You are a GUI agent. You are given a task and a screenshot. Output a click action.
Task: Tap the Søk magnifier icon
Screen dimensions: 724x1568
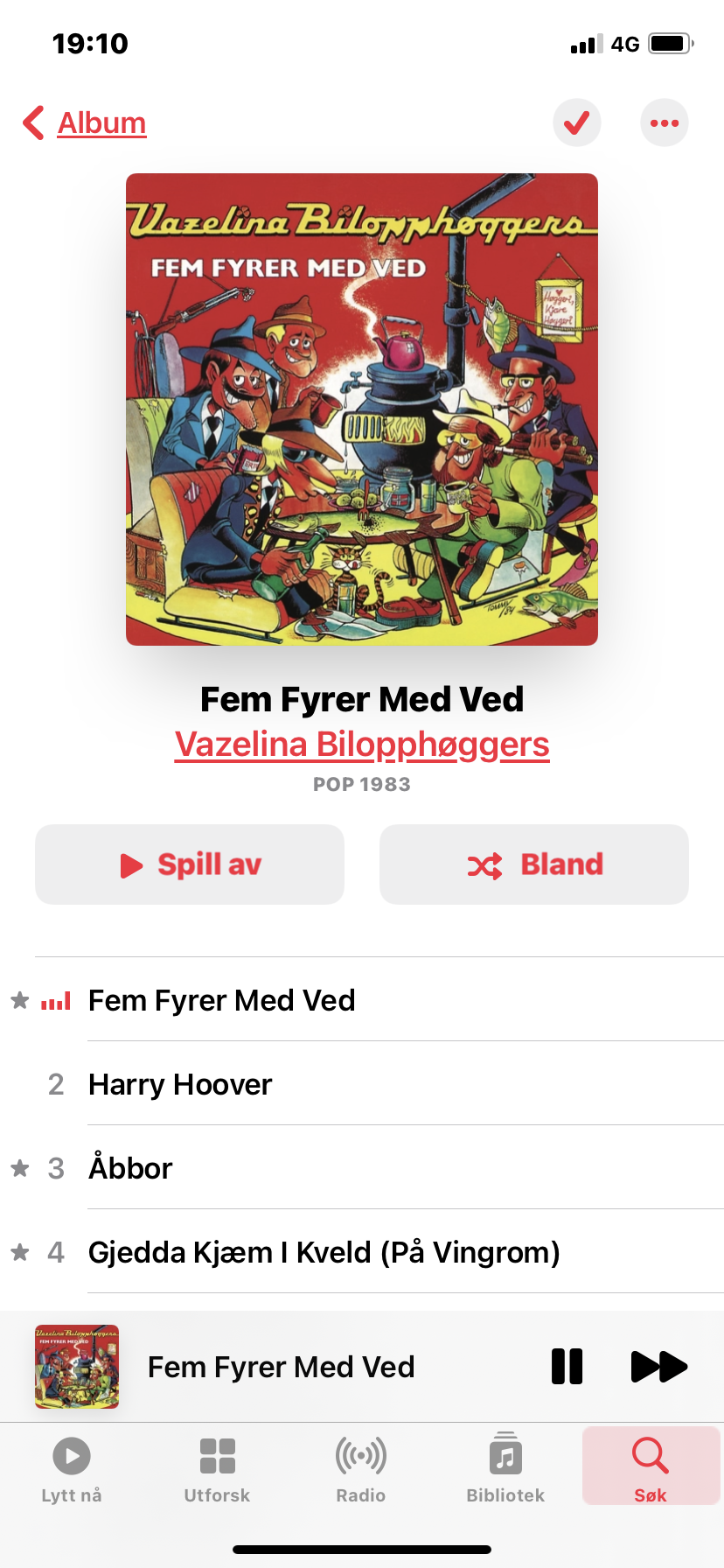pos(651,1456)
